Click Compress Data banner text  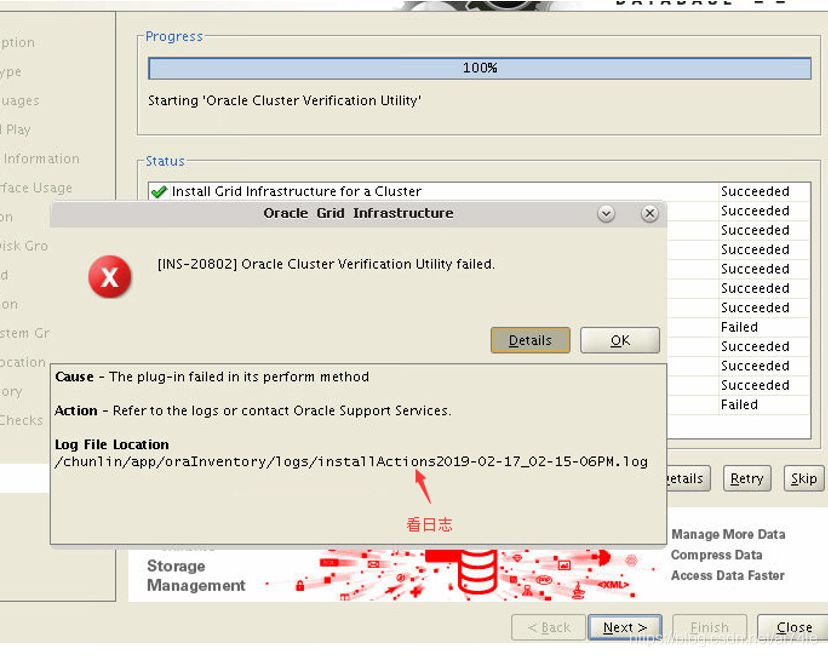pyautogui.click(x=717, y=555)
